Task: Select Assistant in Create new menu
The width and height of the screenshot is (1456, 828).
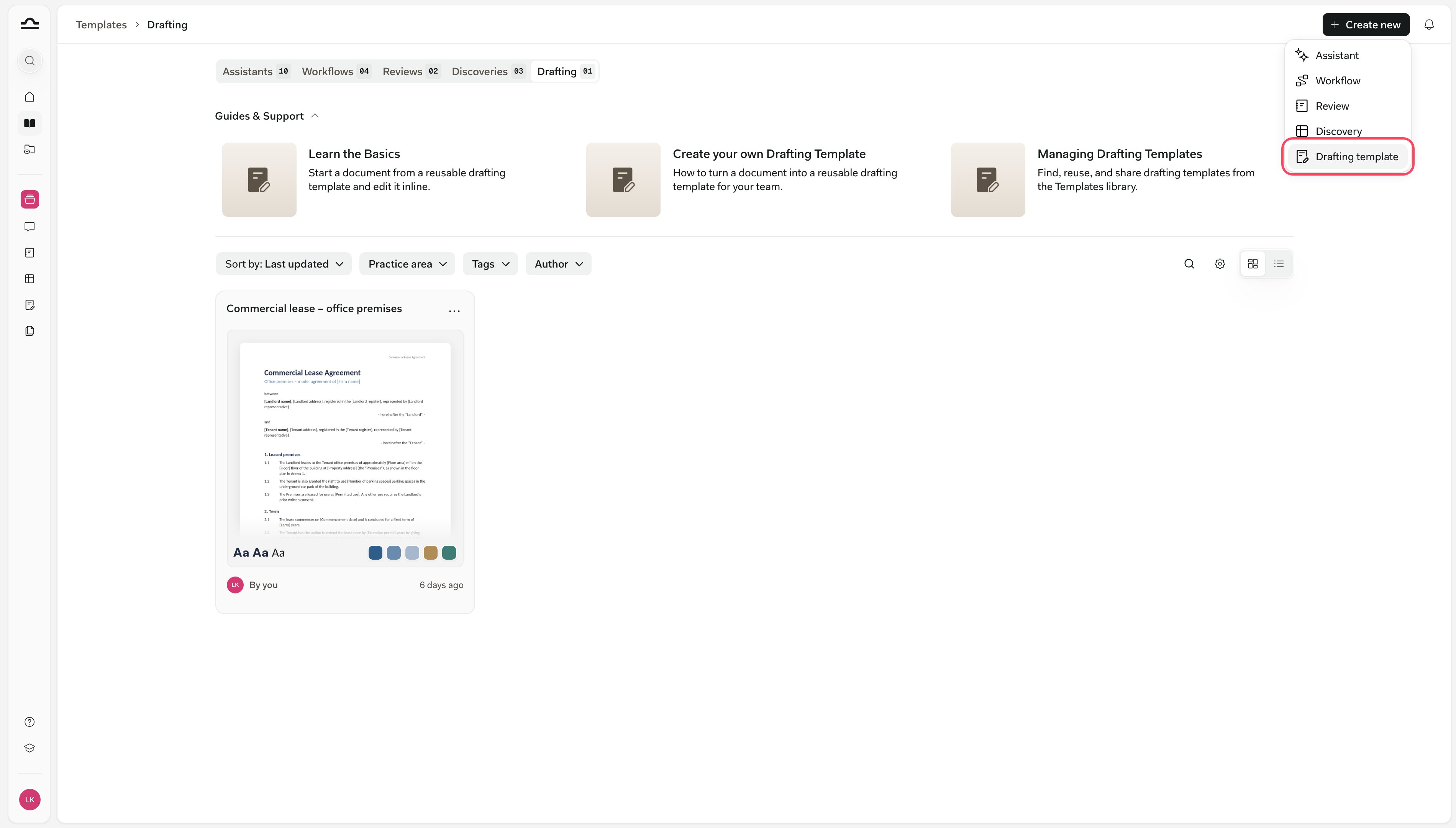Action: 1348,55
